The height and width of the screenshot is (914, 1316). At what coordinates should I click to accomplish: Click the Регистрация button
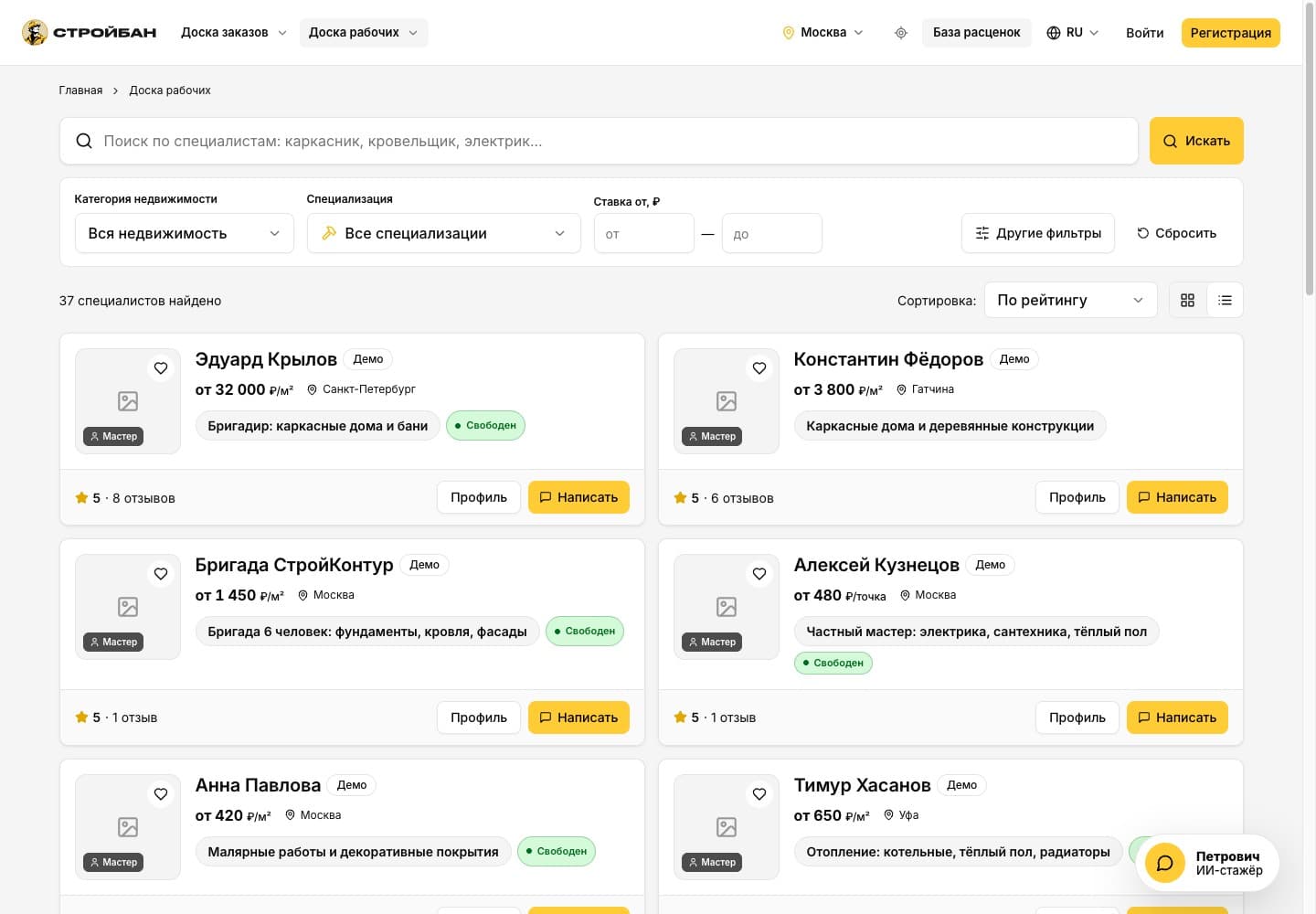(x=1231, y=33)
